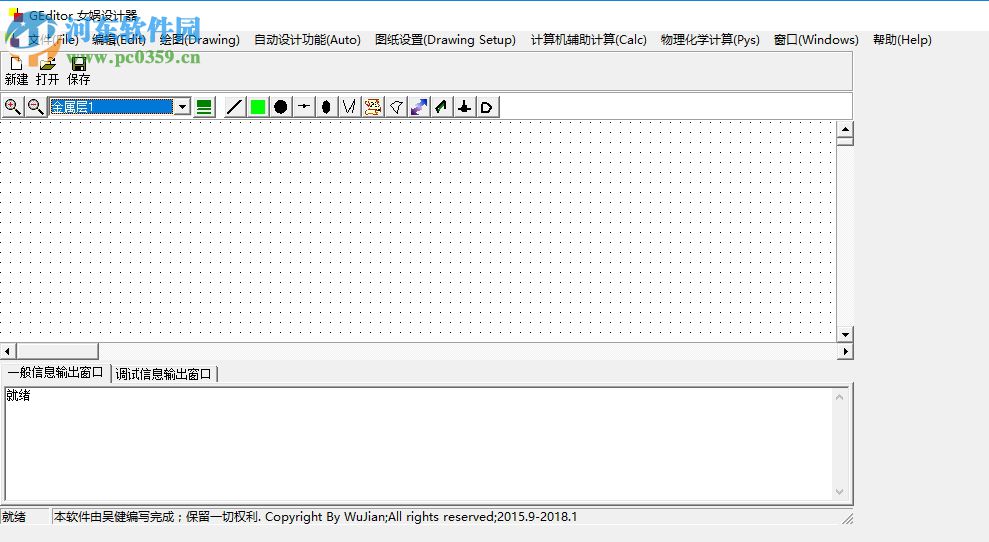This screenshot has height=542, width=989.
Task: Open the 编辑(Edit) menu
Action: 119,40
